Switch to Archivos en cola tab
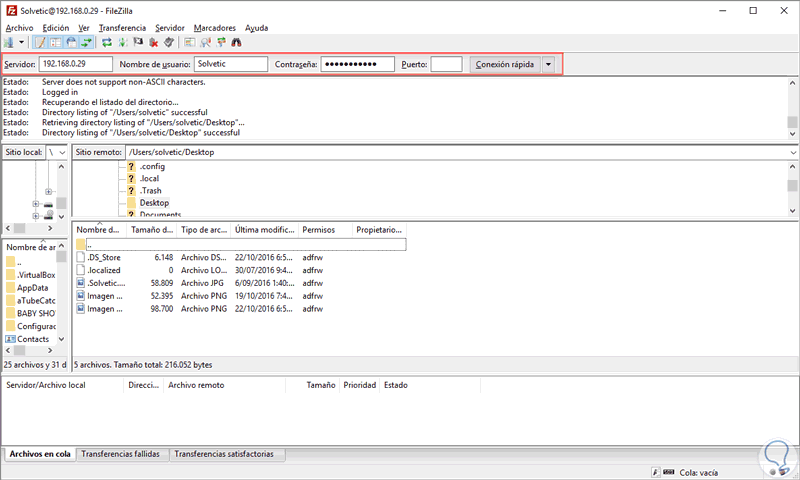The width and height of the screenshot is (800, 480). (x=40, y=454)
